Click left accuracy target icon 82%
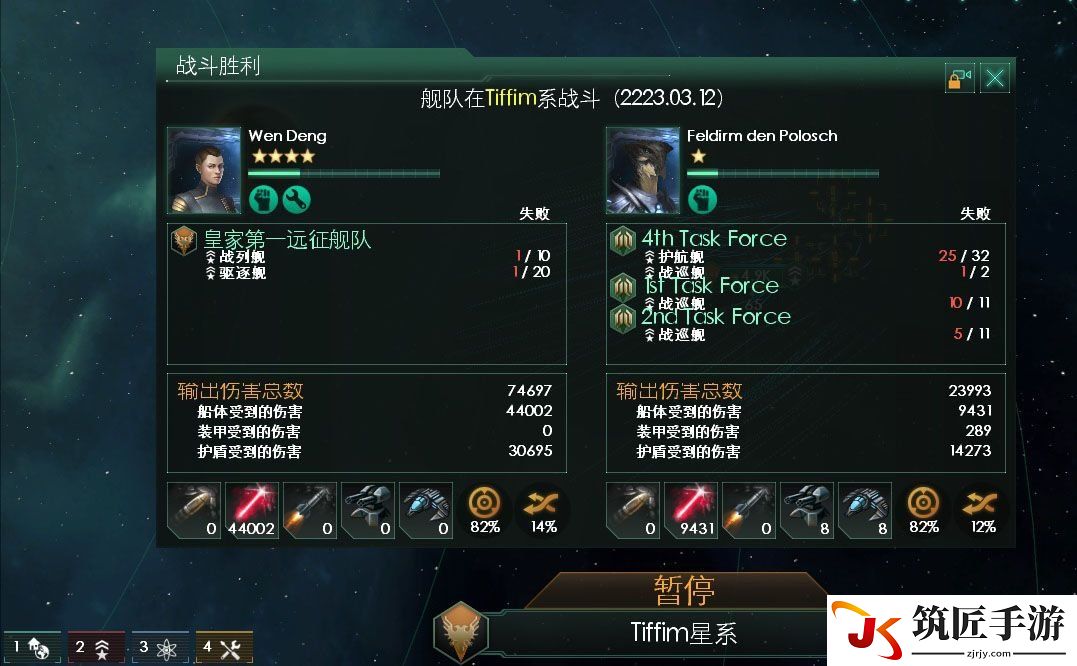 click(485, 510)
